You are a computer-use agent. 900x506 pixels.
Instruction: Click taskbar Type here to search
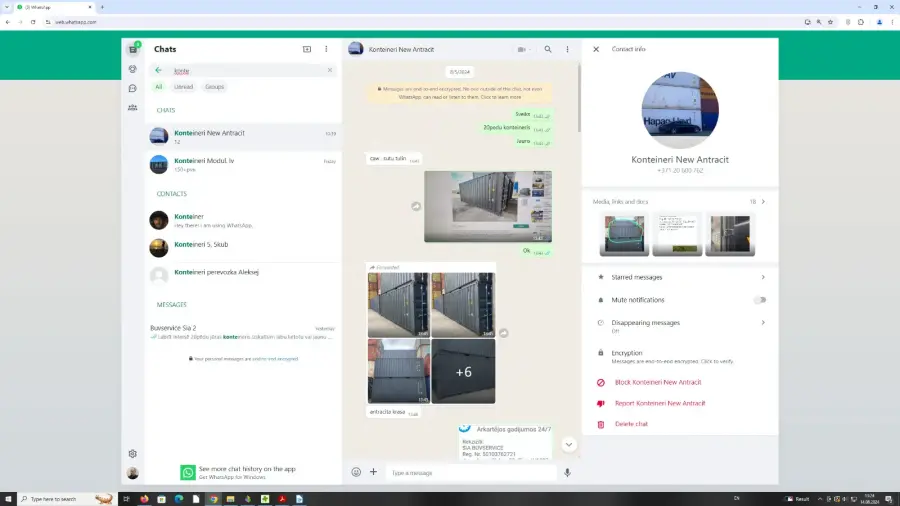pos(67,499)
